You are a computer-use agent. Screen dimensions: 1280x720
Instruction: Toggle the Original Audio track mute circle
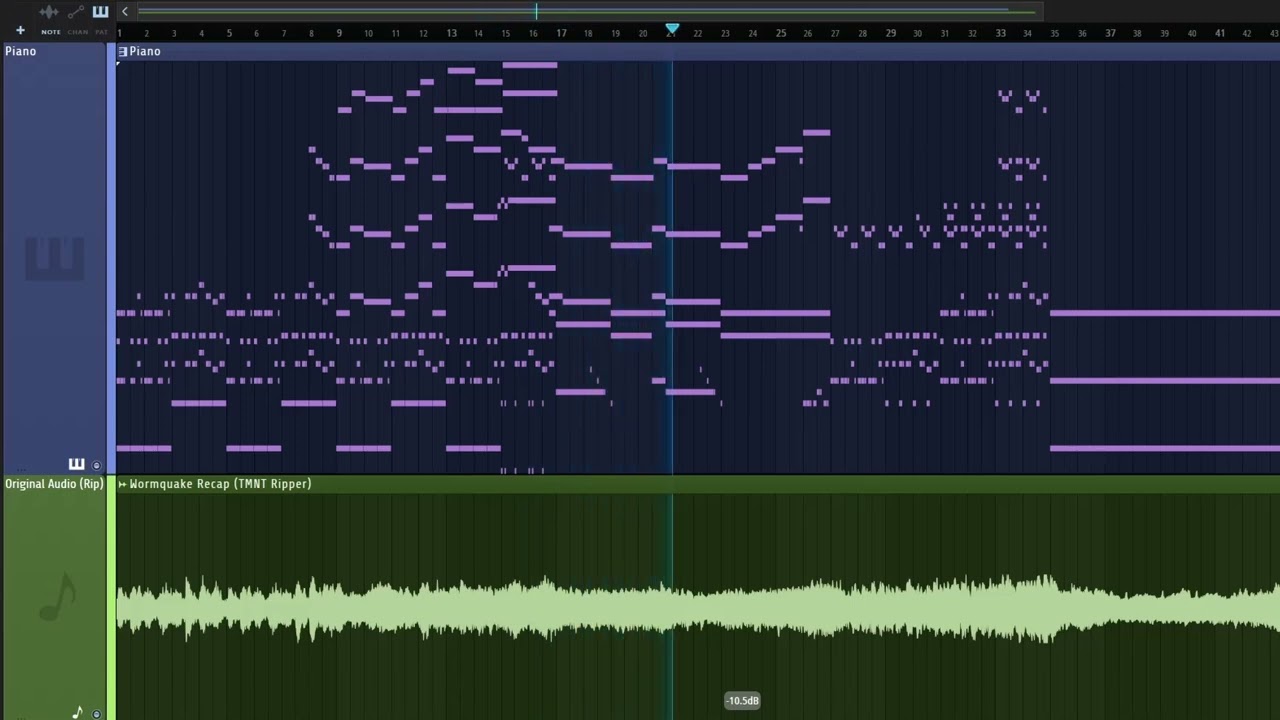click(97, 714)
